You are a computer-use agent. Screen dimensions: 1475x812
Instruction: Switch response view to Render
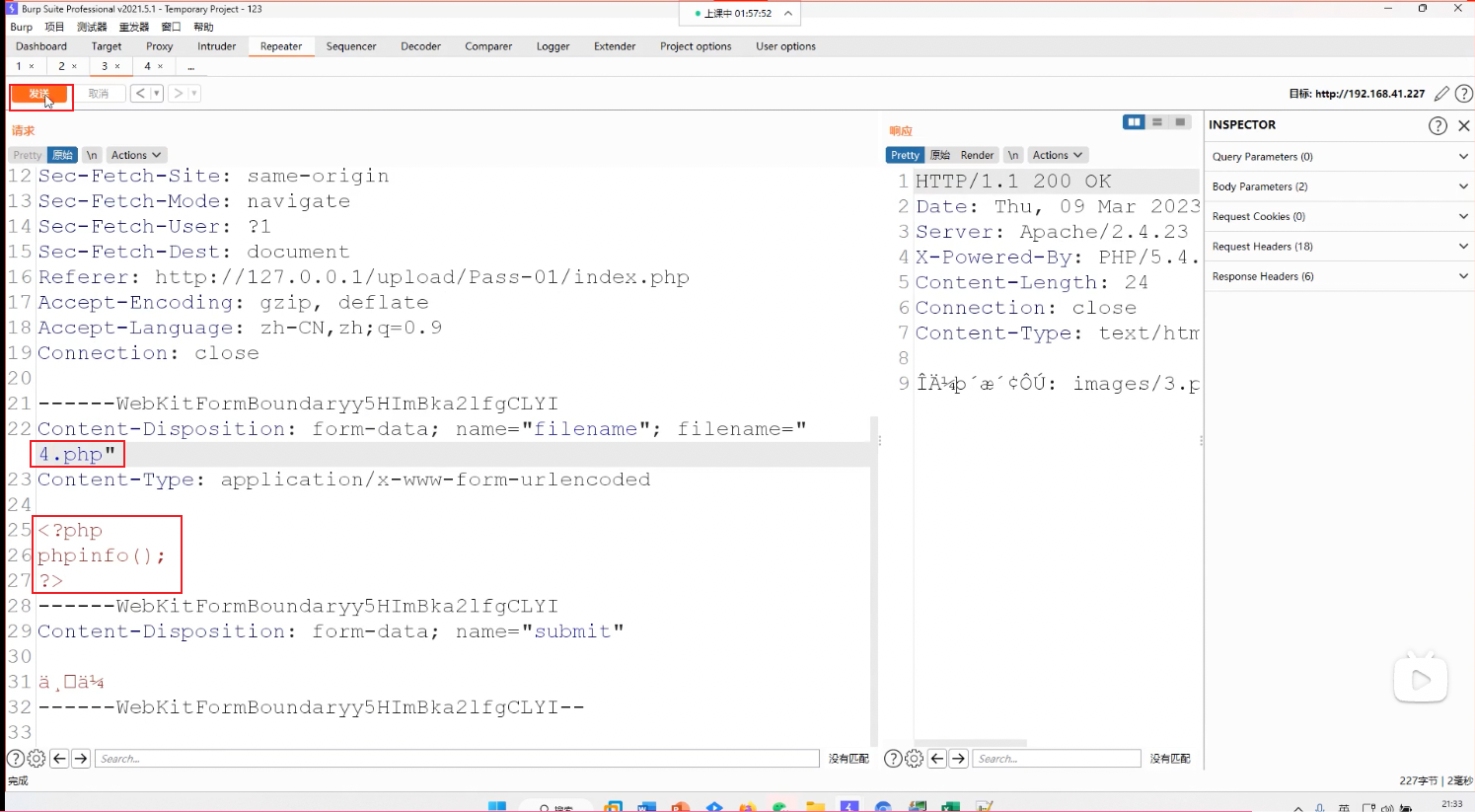pos(977,155)
